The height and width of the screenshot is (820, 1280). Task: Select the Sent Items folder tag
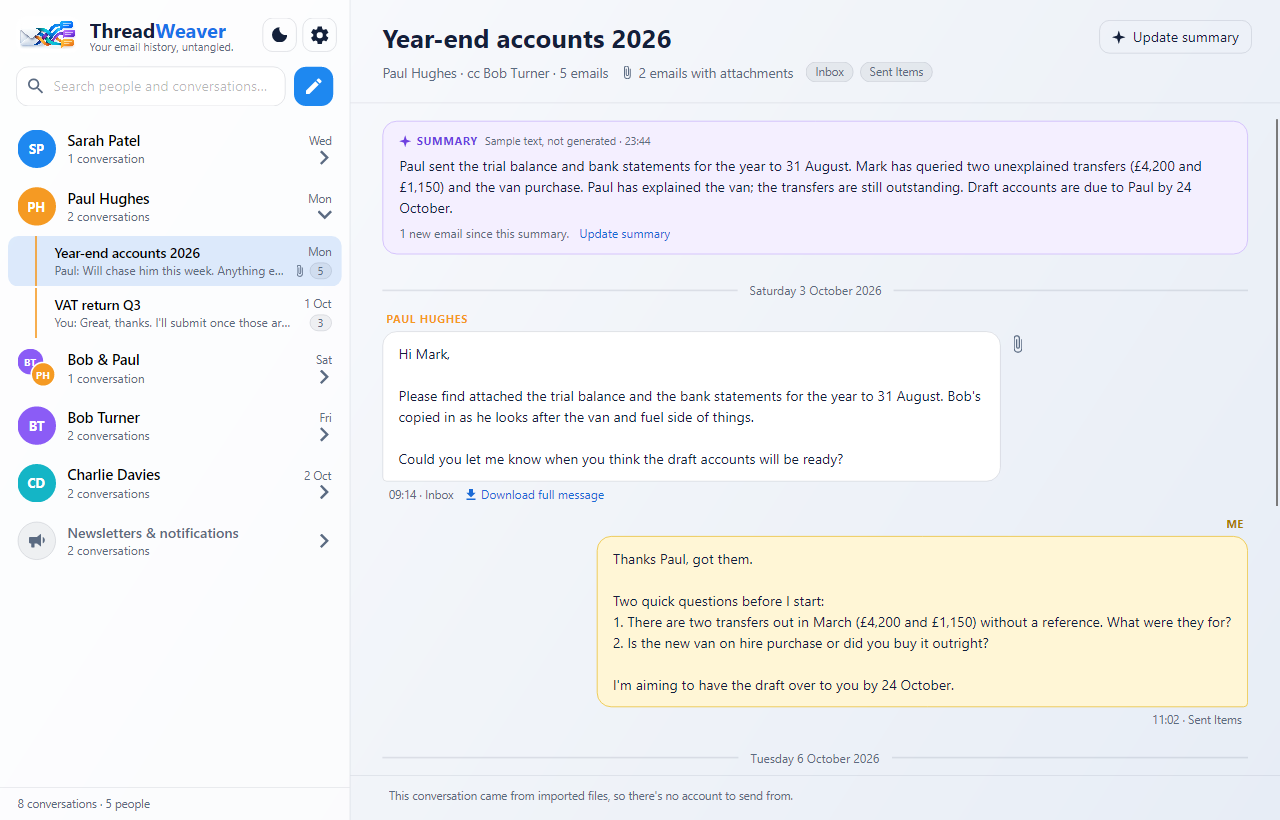tap(896, 72)
